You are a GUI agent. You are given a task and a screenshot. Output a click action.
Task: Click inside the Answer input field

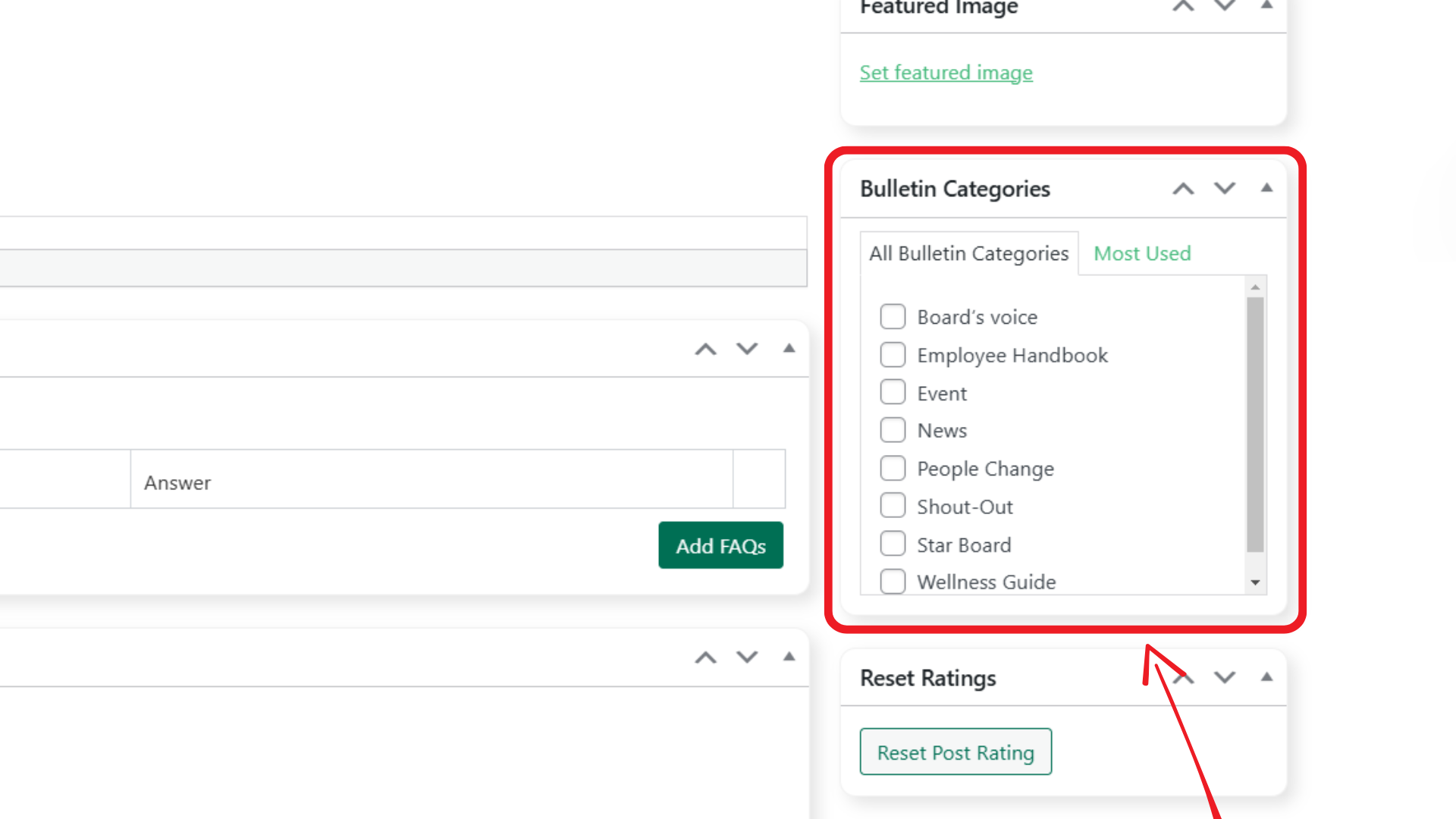click(379, 482)
